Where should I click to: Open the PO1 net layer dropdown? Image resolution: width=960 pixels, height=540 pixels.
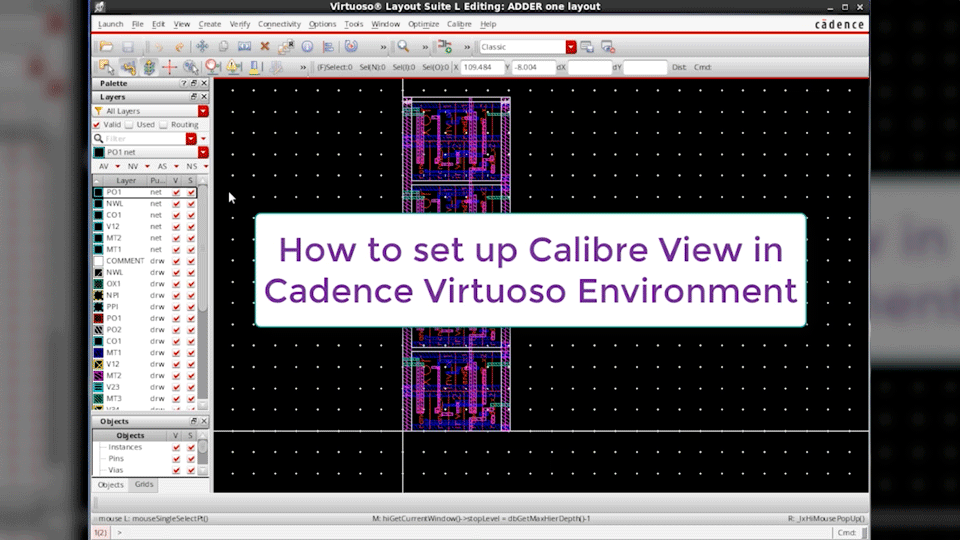[x=203, y=152]
